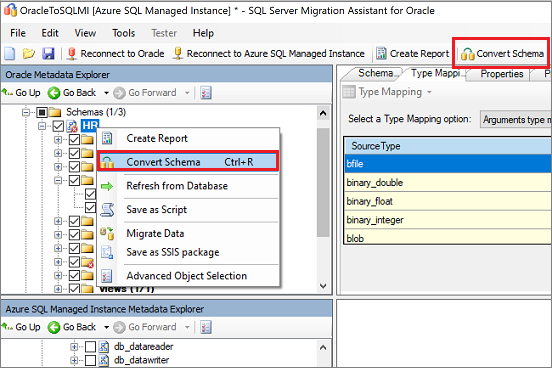Screen dimensions: 552x368
Task: Toggle the db_datareader checkbox
Action: click(x=90, y=347)
